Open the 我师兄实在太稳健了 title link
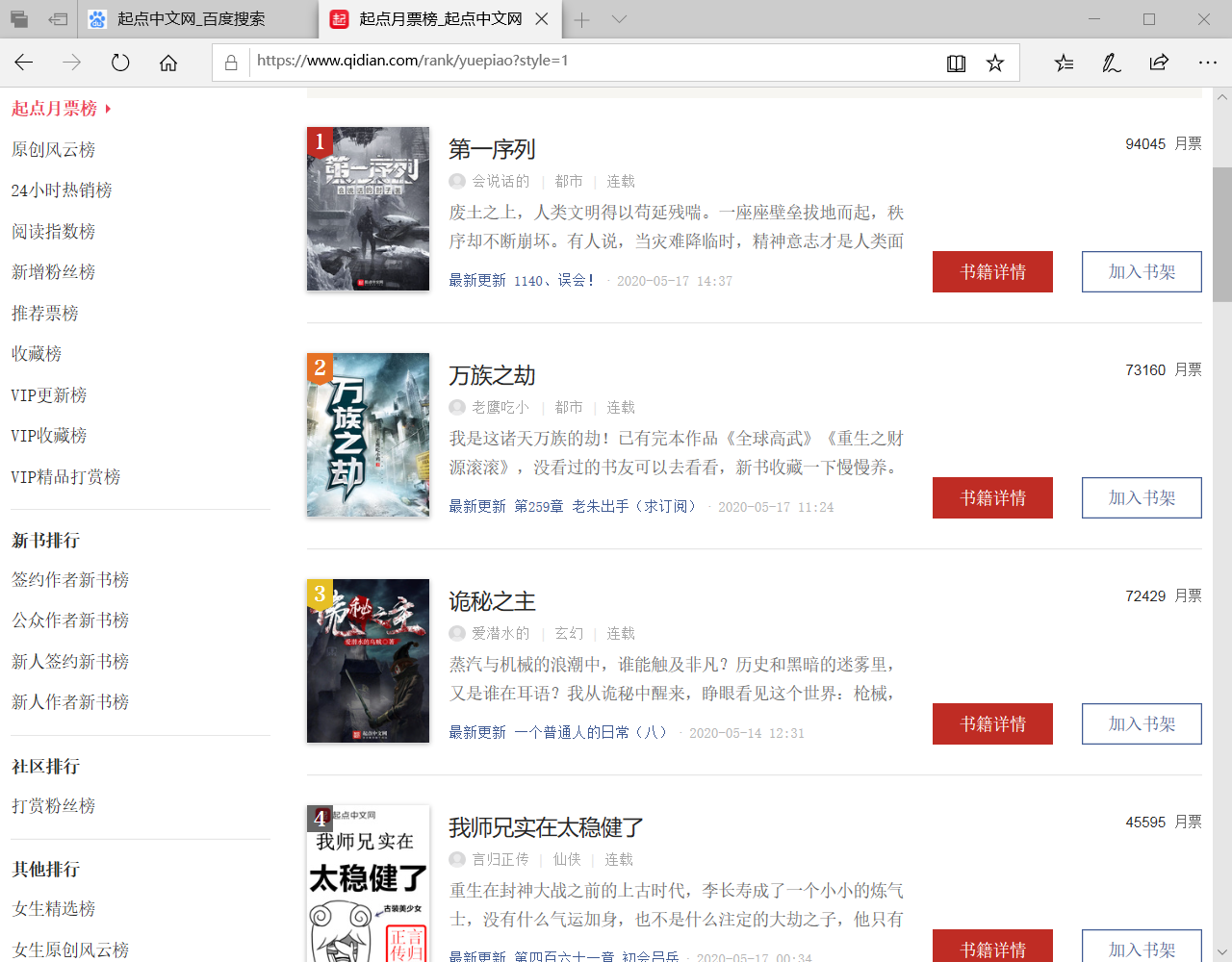 (546, 828)
